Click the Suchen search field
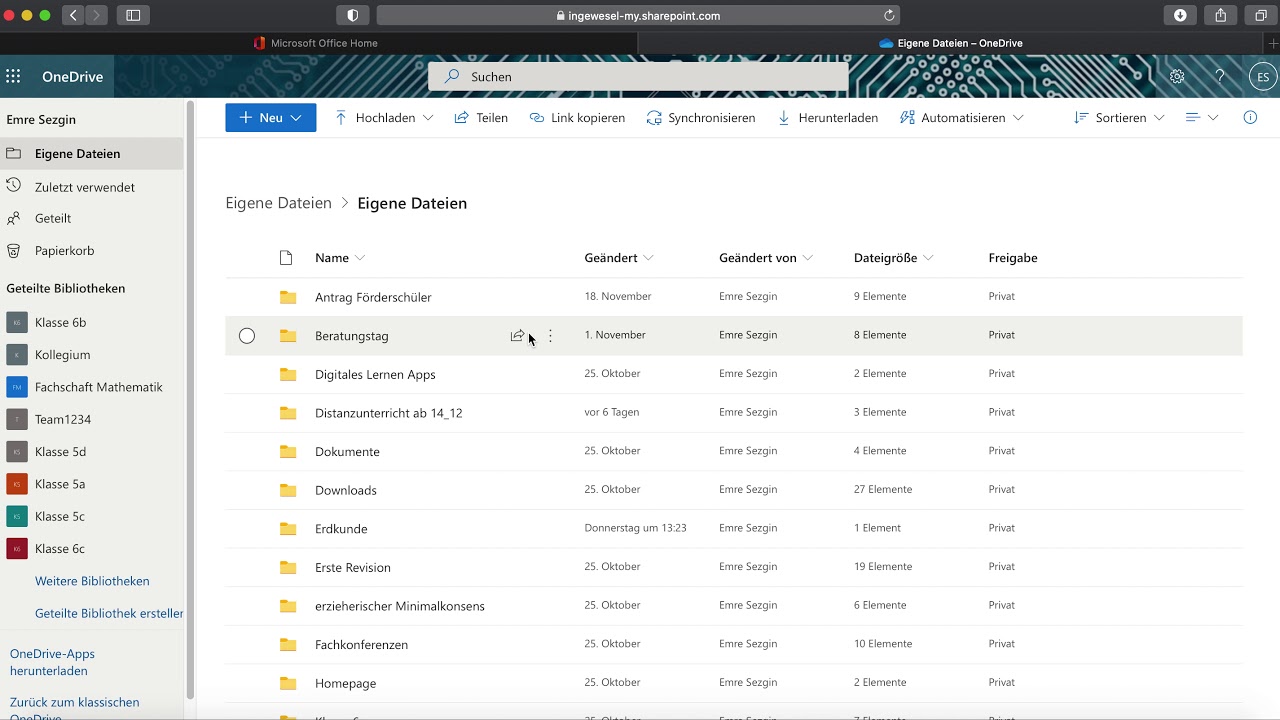The image size is (1280, 720). coord(638,76)
